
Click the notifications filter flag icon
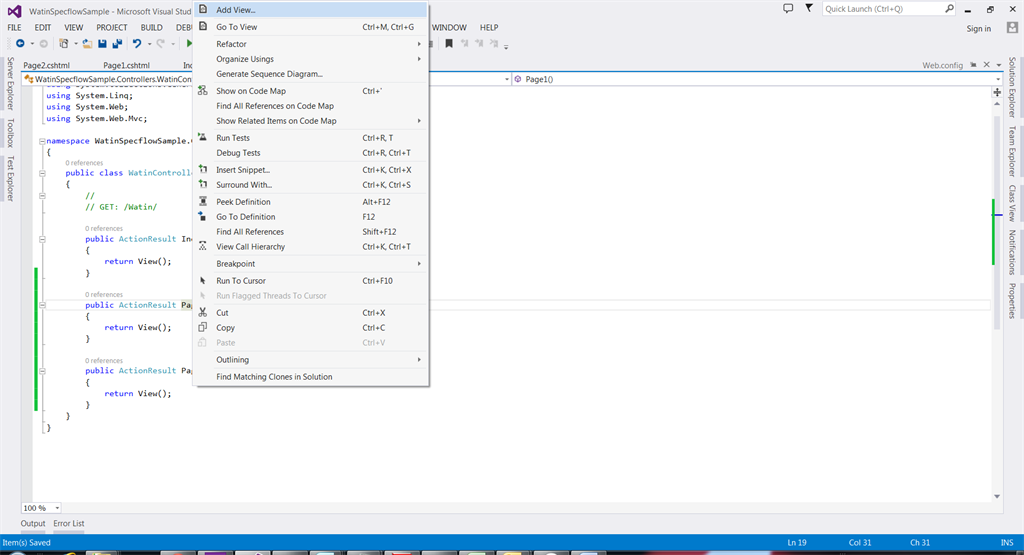point(809,8)
